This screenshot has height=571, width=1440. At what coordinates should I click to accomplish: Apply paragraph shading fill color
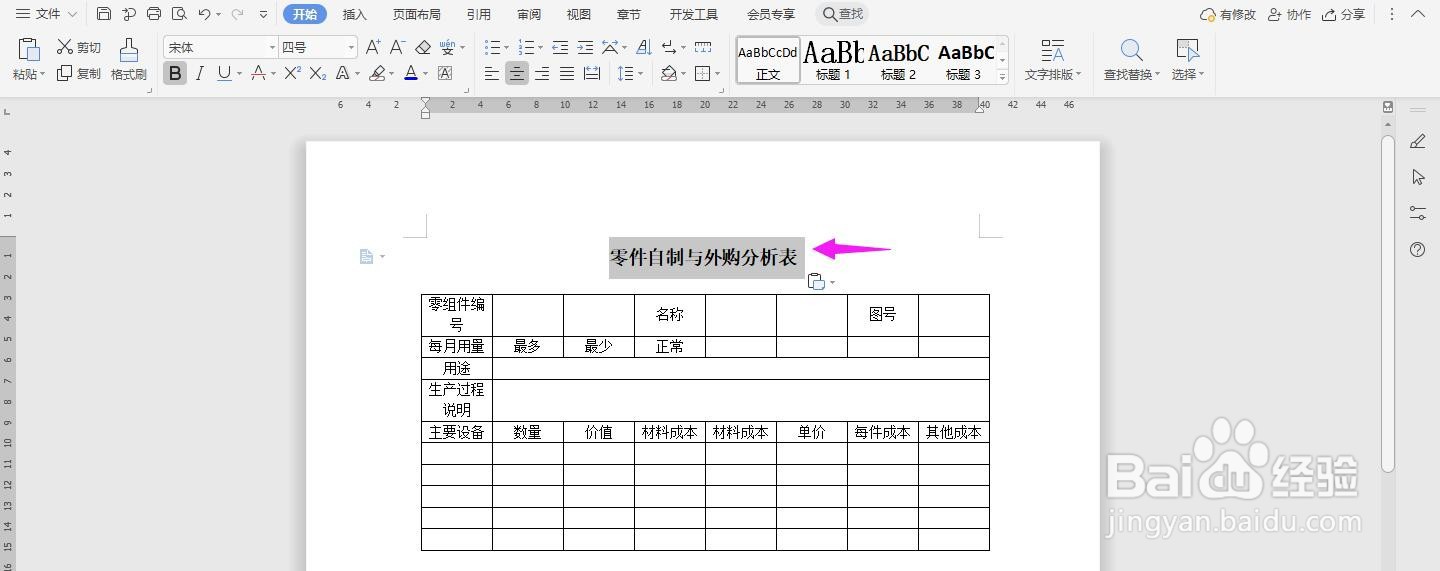tap(670, 73)
